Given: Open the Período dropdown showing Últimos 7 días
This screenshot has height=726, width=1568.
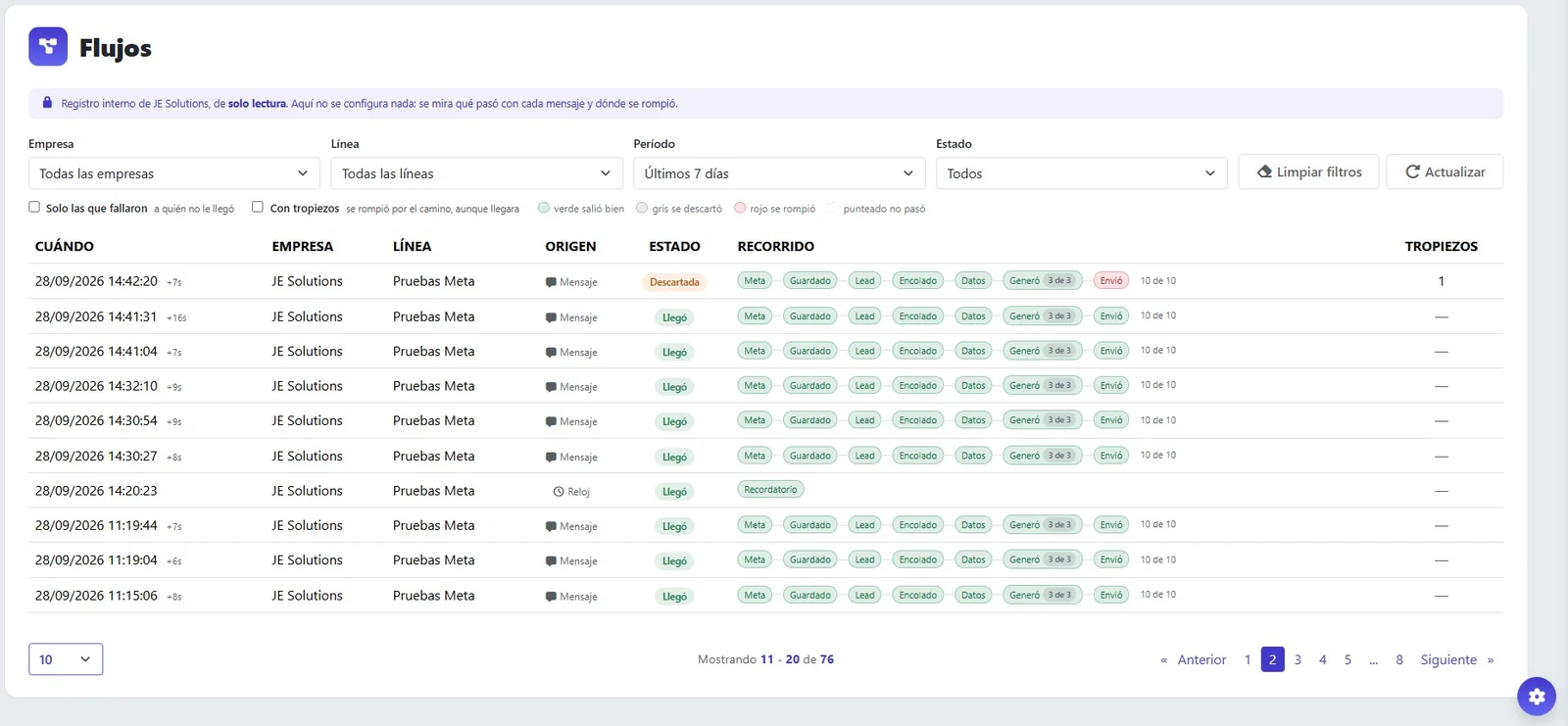Looking at the screenshot, I should [x=779, y=173].
